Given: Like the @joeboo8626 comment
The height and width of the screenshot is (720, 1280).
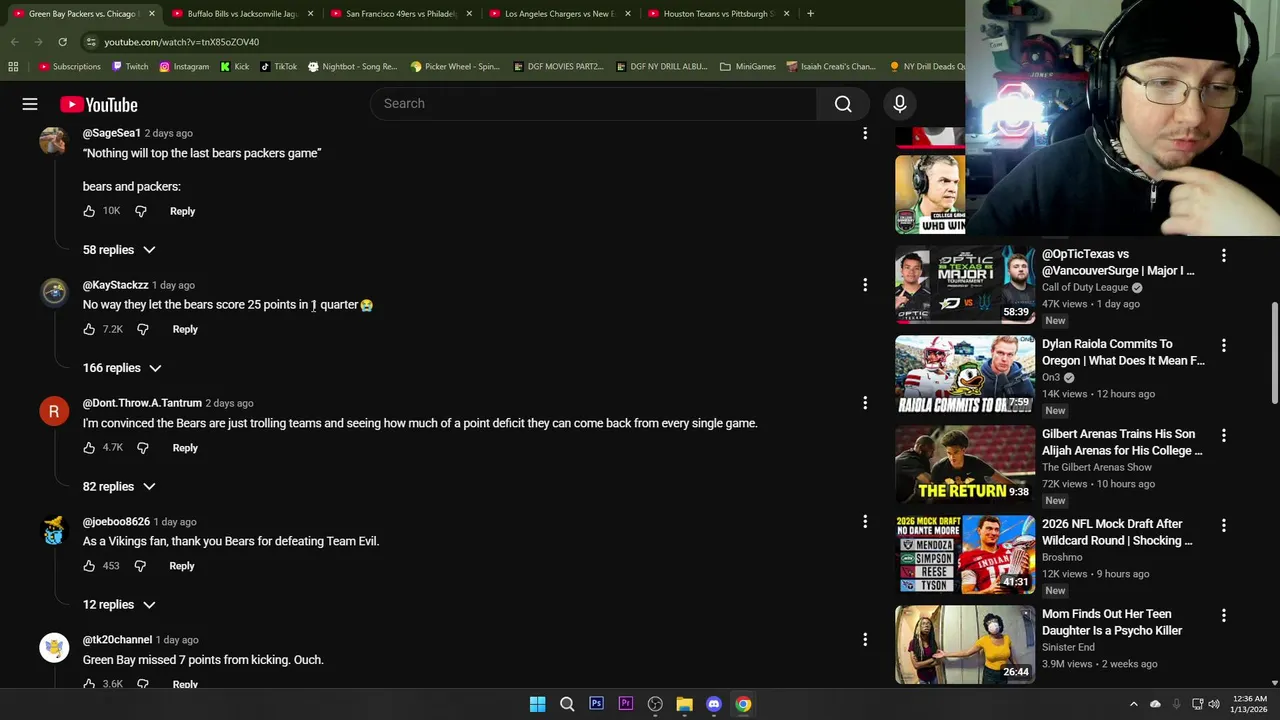Looking at the screenshot, I should [x=89, y=566].
